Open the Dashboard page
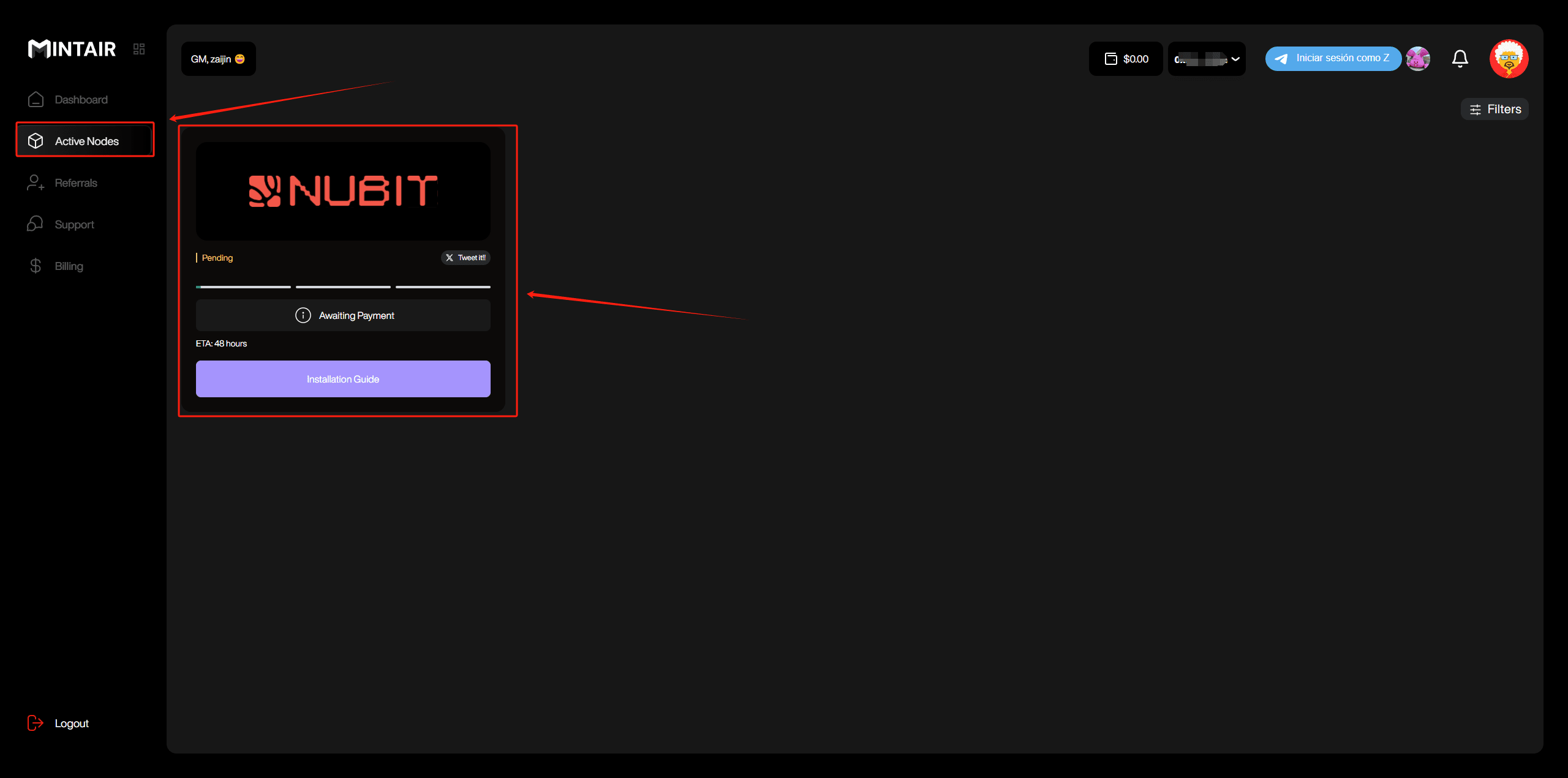Image resolution: width=1568 pixels, height=778 pixels. [x=81, y=100]
